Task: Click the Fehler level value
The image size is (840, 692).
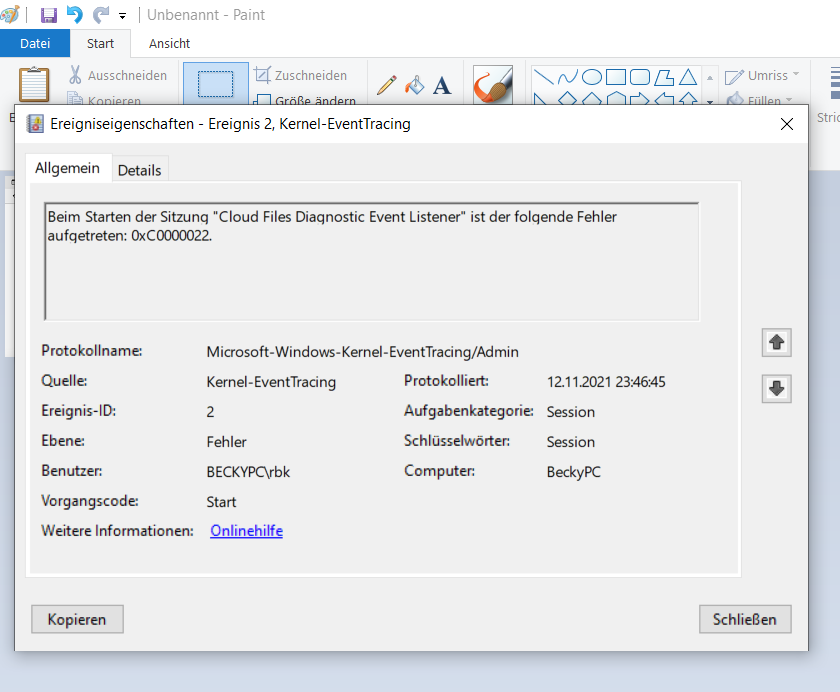Action: click(x=227, y=442)
